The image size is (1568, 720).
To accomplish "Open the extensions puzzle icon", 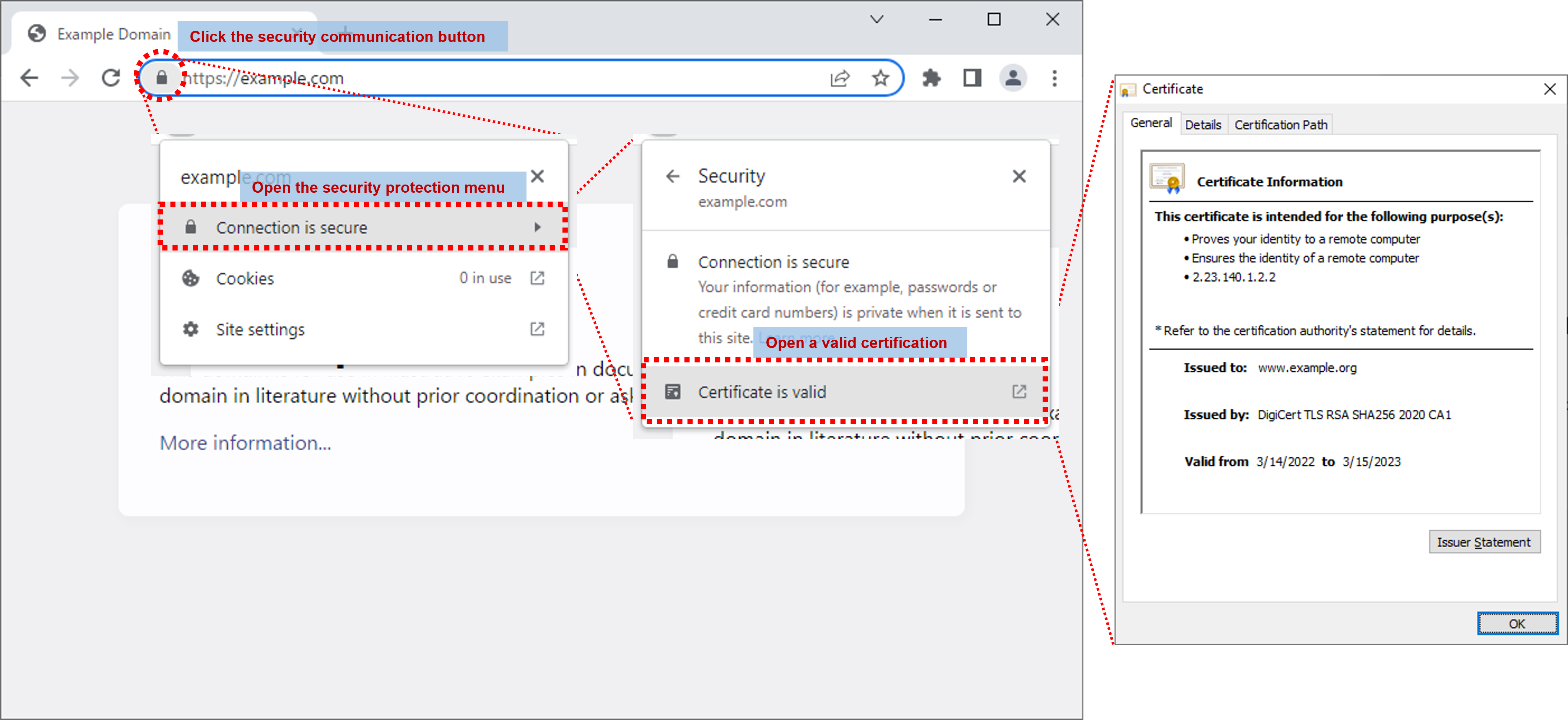I will point(932,78).
